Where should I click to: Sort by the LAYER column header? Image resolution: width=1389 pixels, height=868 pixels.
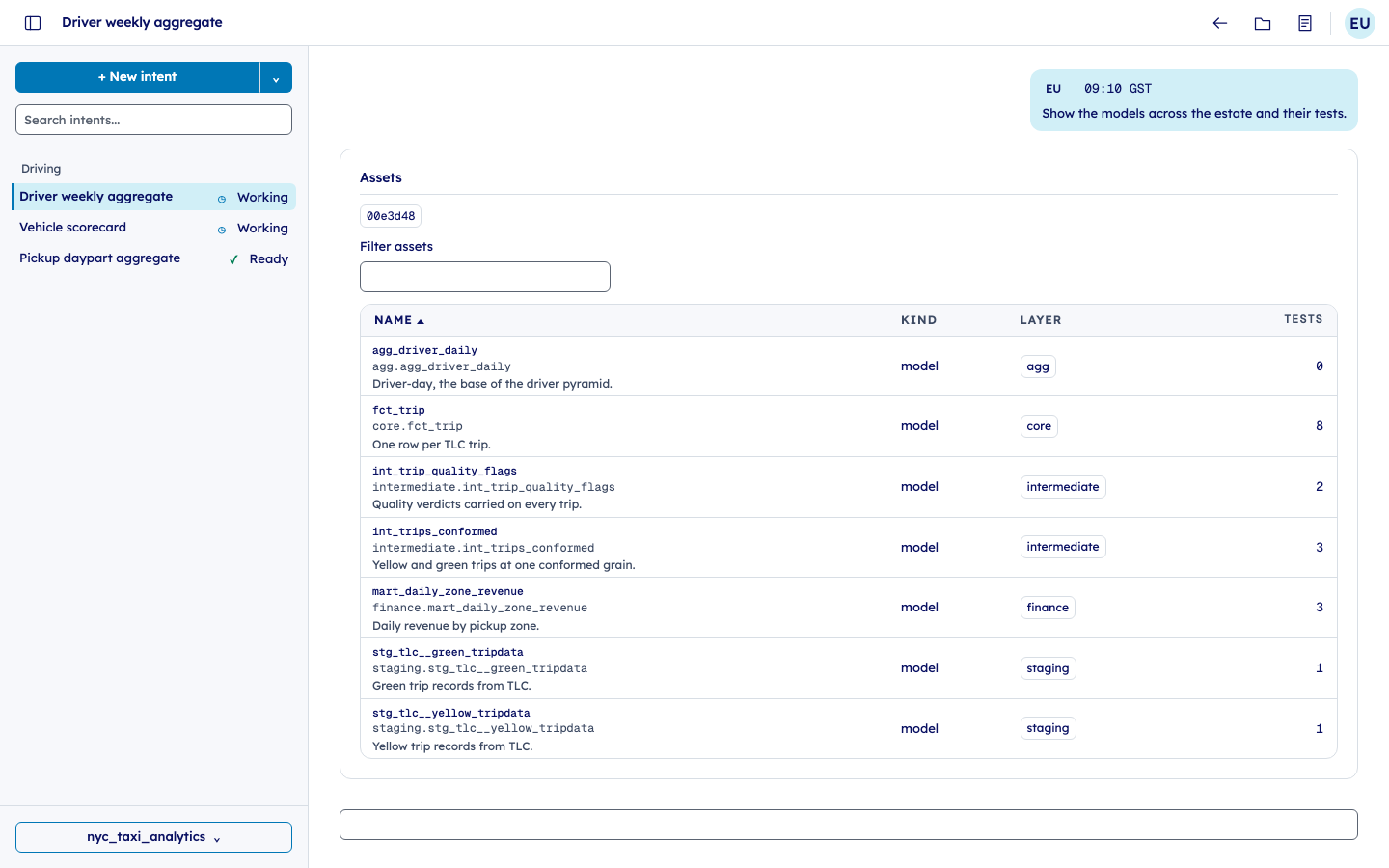1041,320
